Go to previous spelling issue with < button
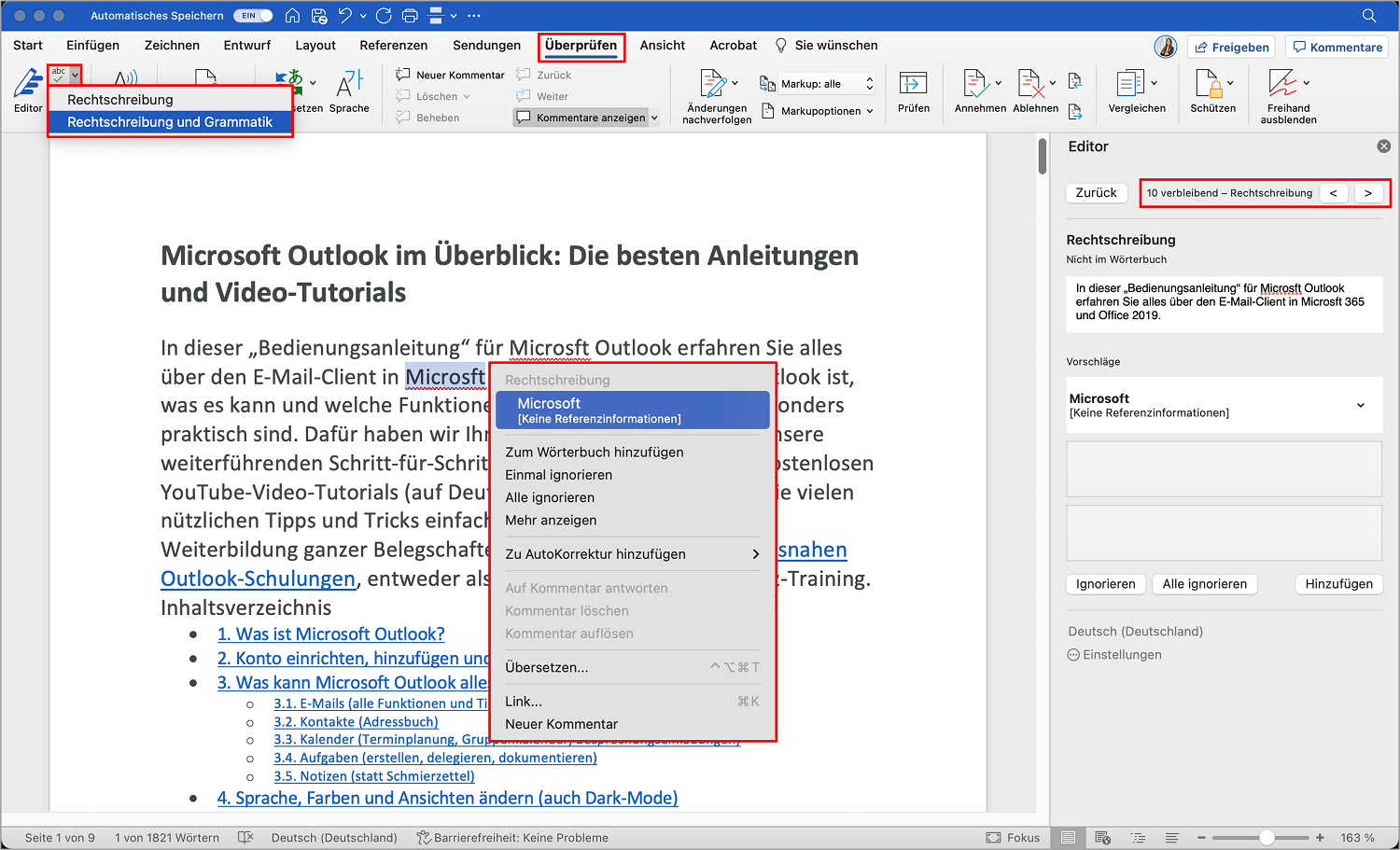Viewport: 1400px width, 850px height. (x=1333, y=193)
